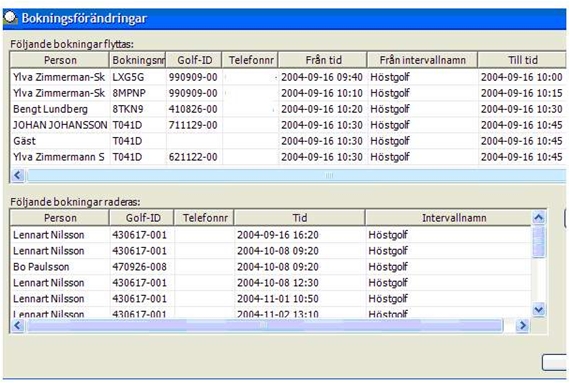Select the Ylva Zimmermann S row
The width and height of the screenshot is (570, 383).
click(288, 157)
